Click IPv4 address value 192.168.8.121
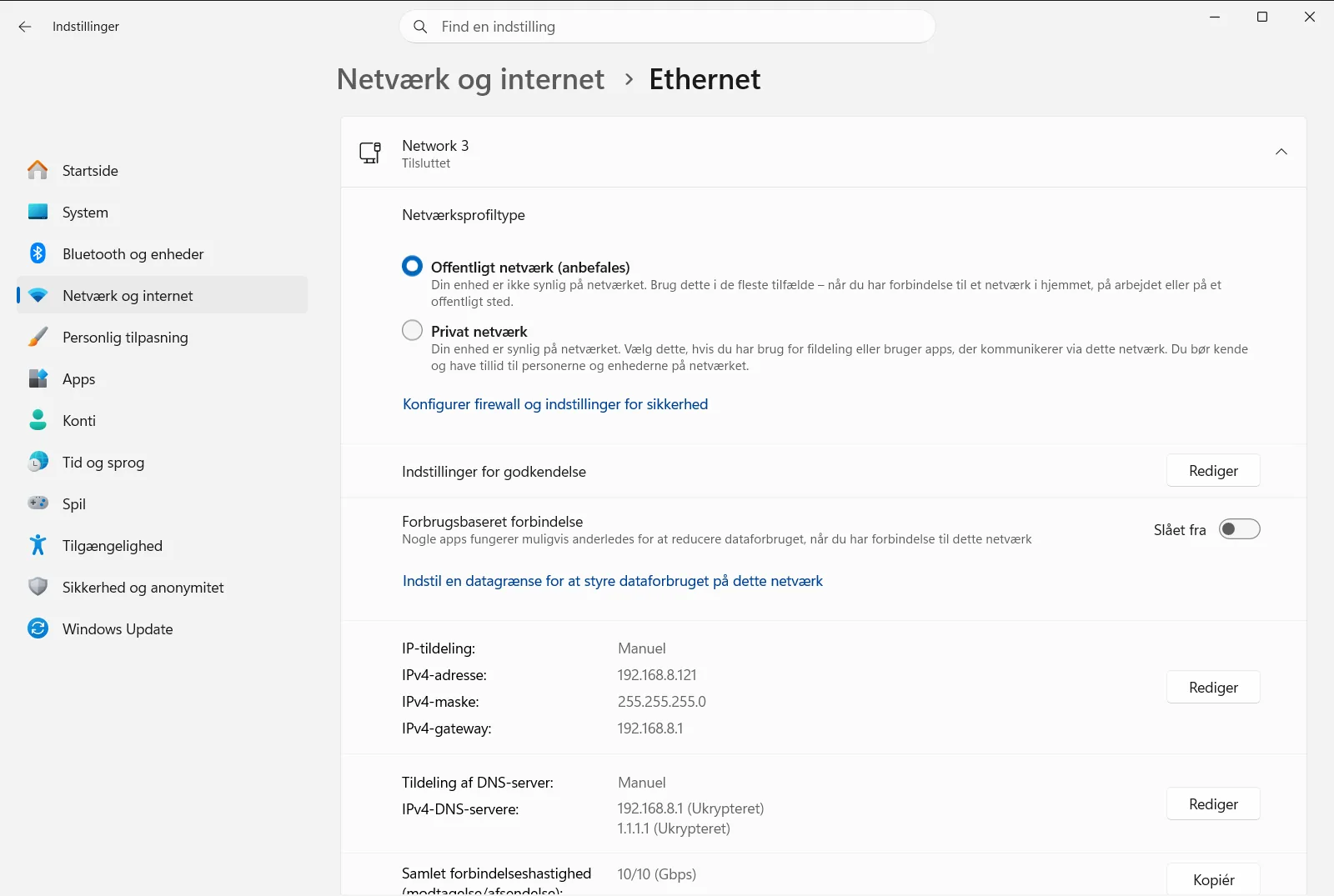The height and width of the screenshot is (896, 1334). click(x=657, y=675)
